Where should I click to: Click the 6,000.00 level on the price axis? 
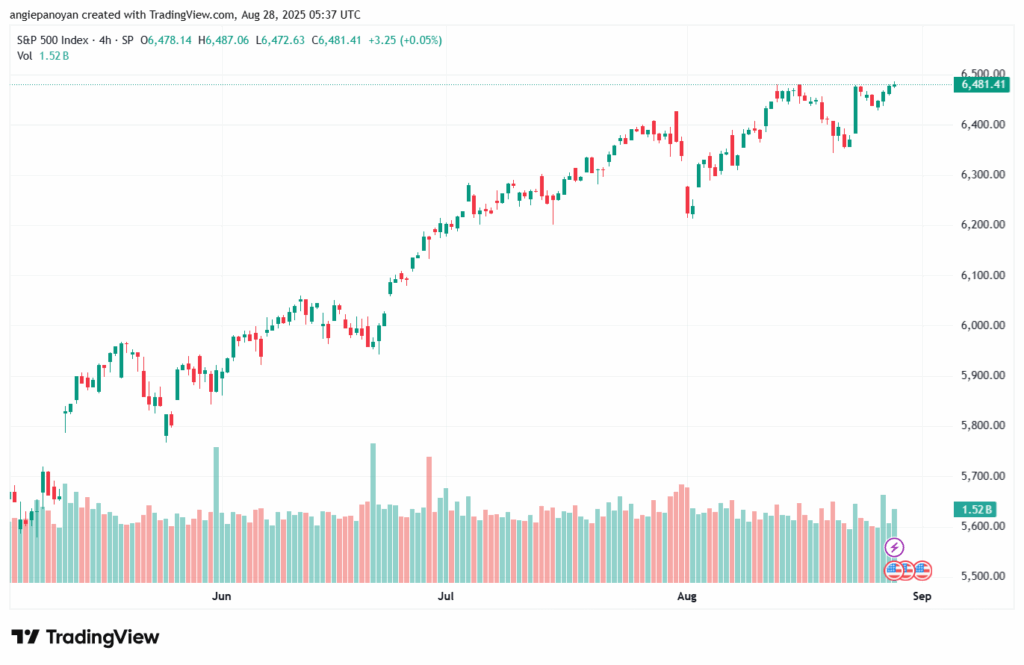(x=983, y=325)
